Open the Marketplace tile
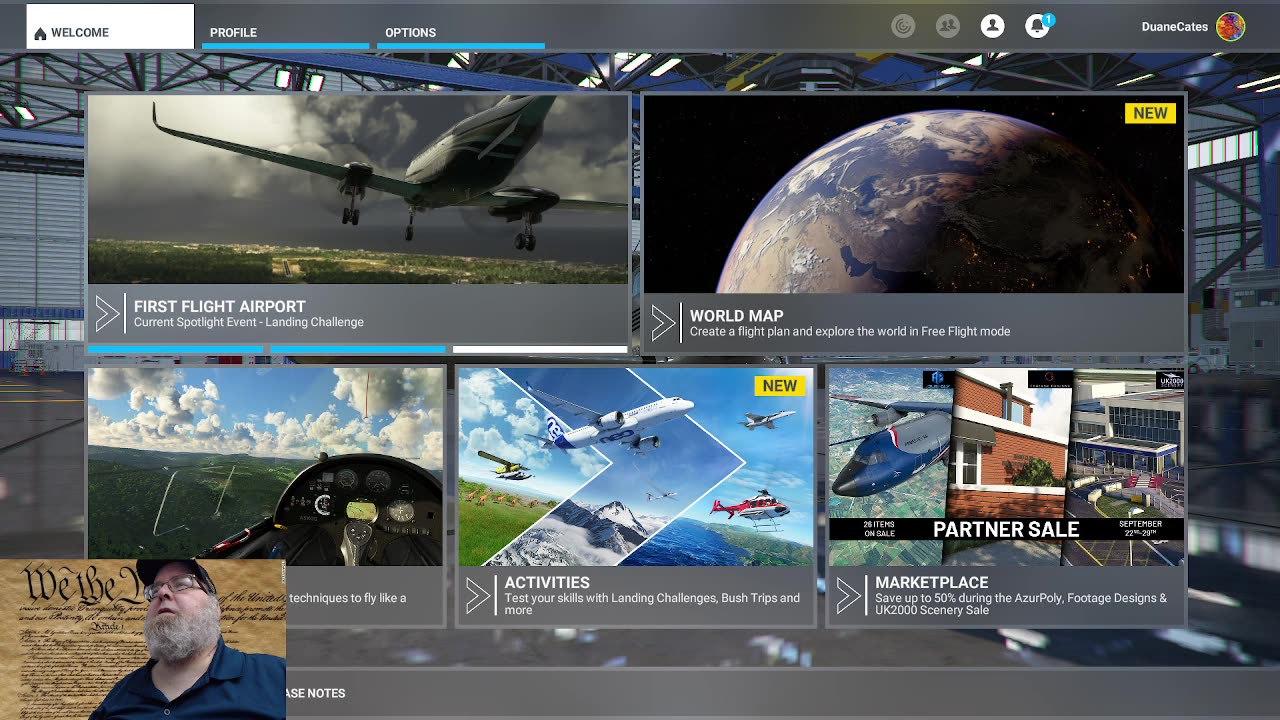 point(1006,497)
